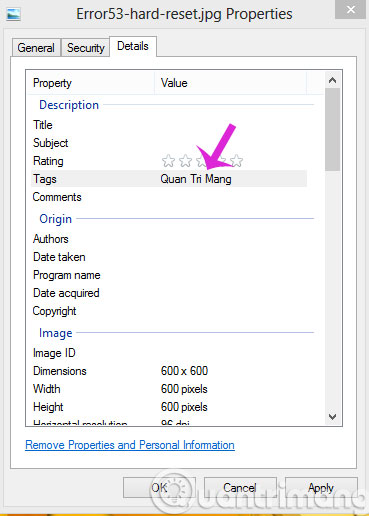Click scrollbar down arrow in the details list
The height and width of the screenshot is (516, 369).
(x=332, y=417)
